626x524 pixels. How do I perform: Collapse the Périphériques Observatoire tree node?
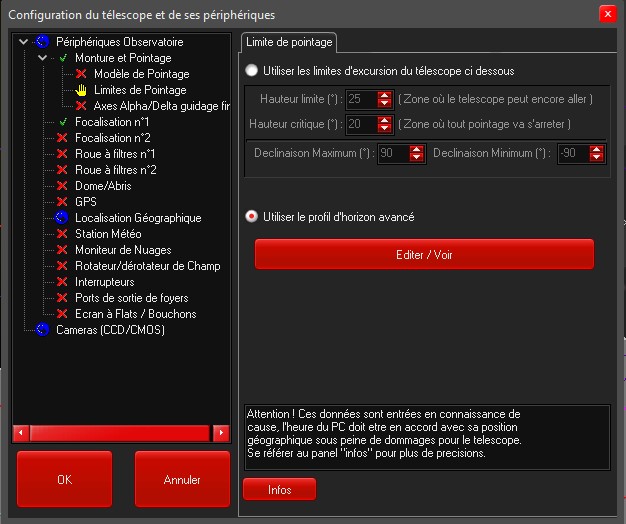24,42
